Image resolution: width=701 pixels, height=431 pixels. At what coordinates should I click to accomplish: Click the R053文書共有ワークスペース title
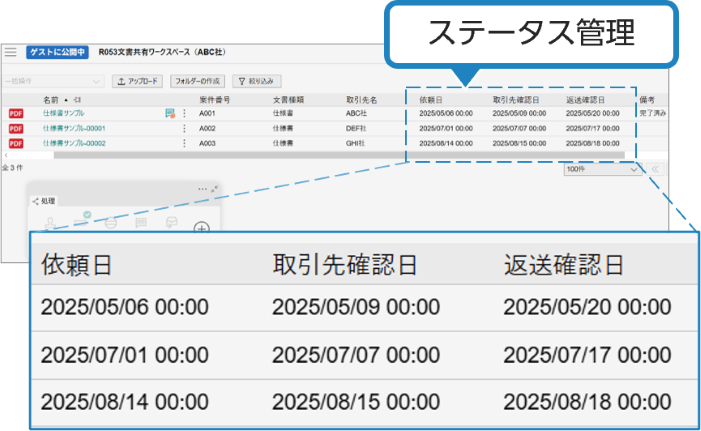pos(162,52)
